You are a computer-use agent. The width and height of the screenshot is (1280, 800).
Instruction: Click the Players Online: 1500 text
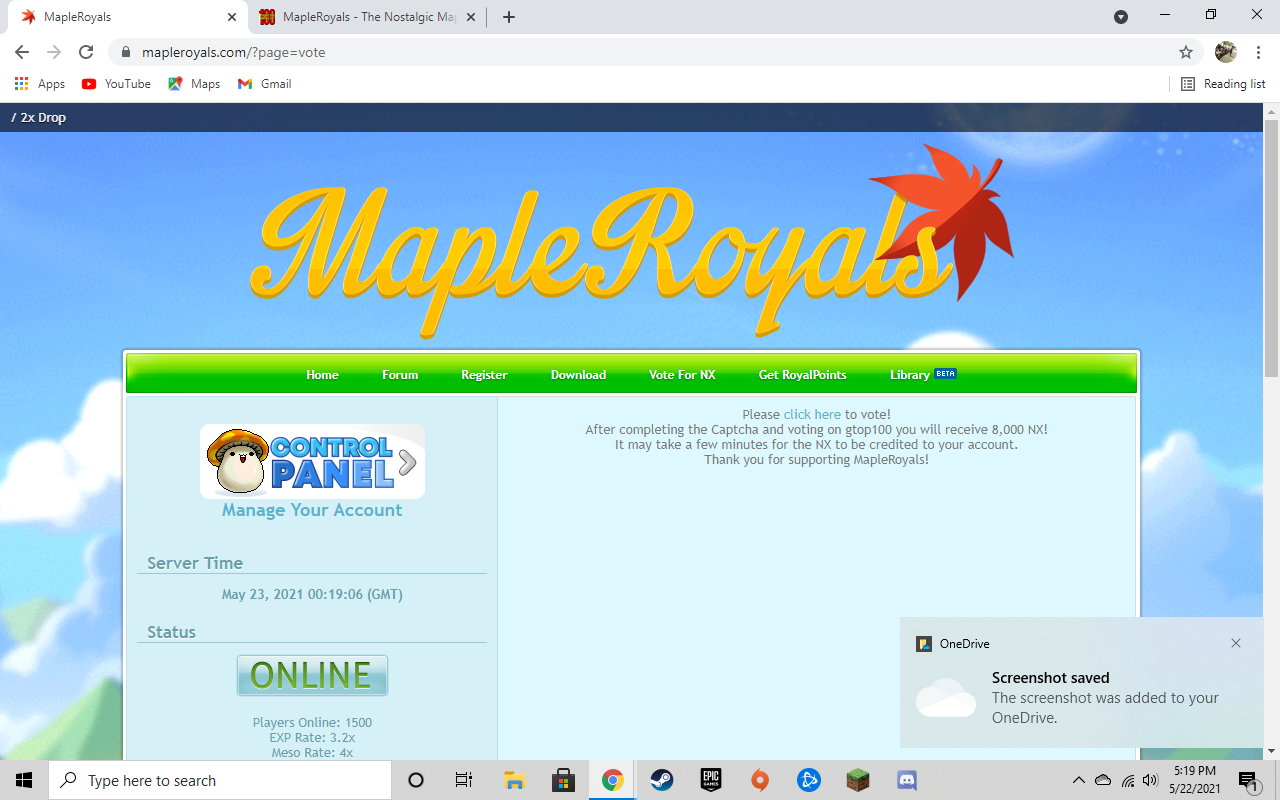(312, 722)
